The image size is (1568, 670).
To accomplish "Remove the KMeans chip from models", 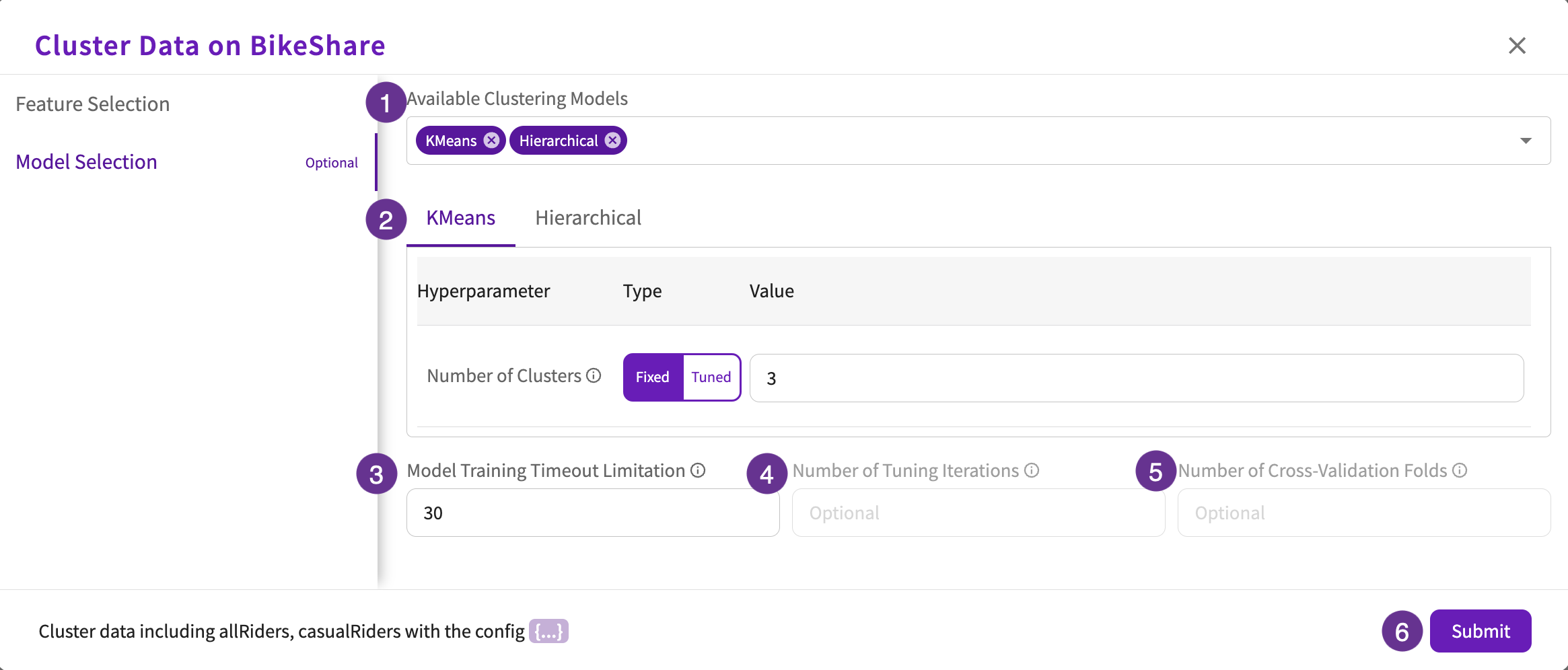I will coord(492,140).
